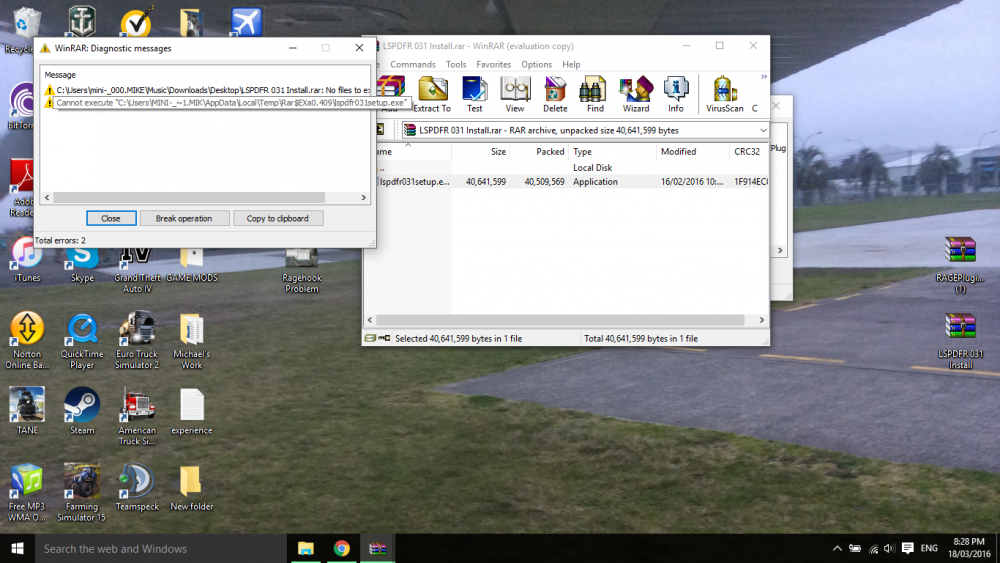Close the diagnostic messages dialog with Close button
Viewport: 1000px width, 563px height.
(111, 218)
